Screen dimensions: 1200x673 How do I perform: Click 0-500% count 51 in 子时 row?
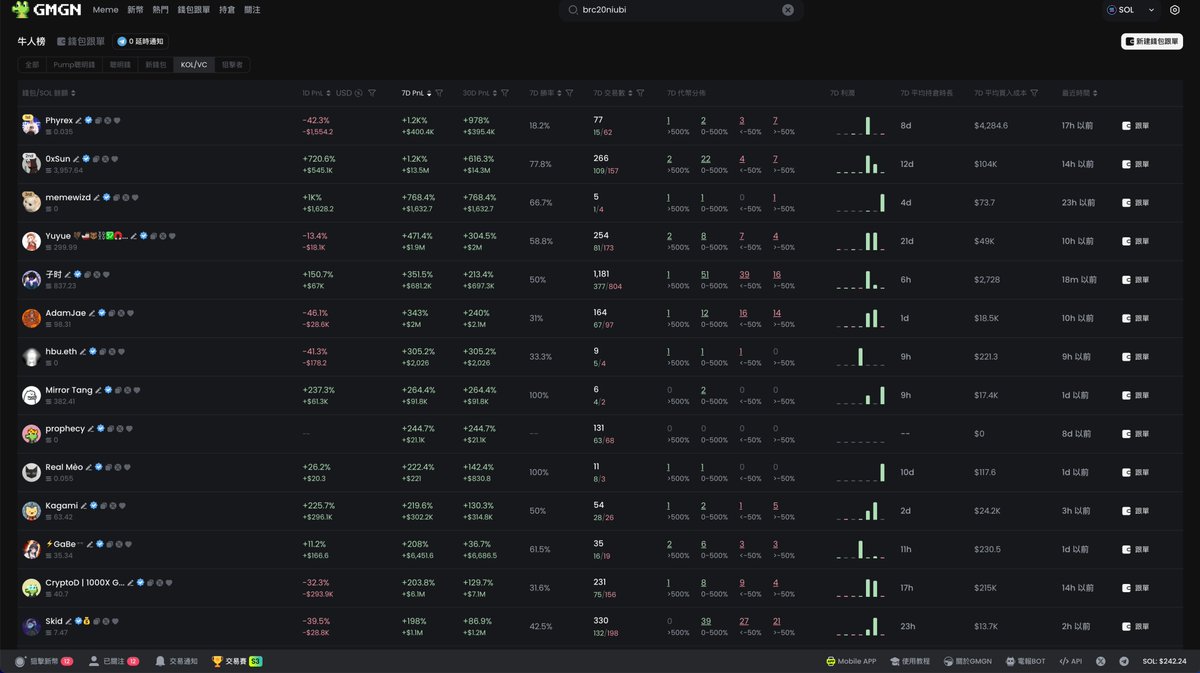click(705, 274)
